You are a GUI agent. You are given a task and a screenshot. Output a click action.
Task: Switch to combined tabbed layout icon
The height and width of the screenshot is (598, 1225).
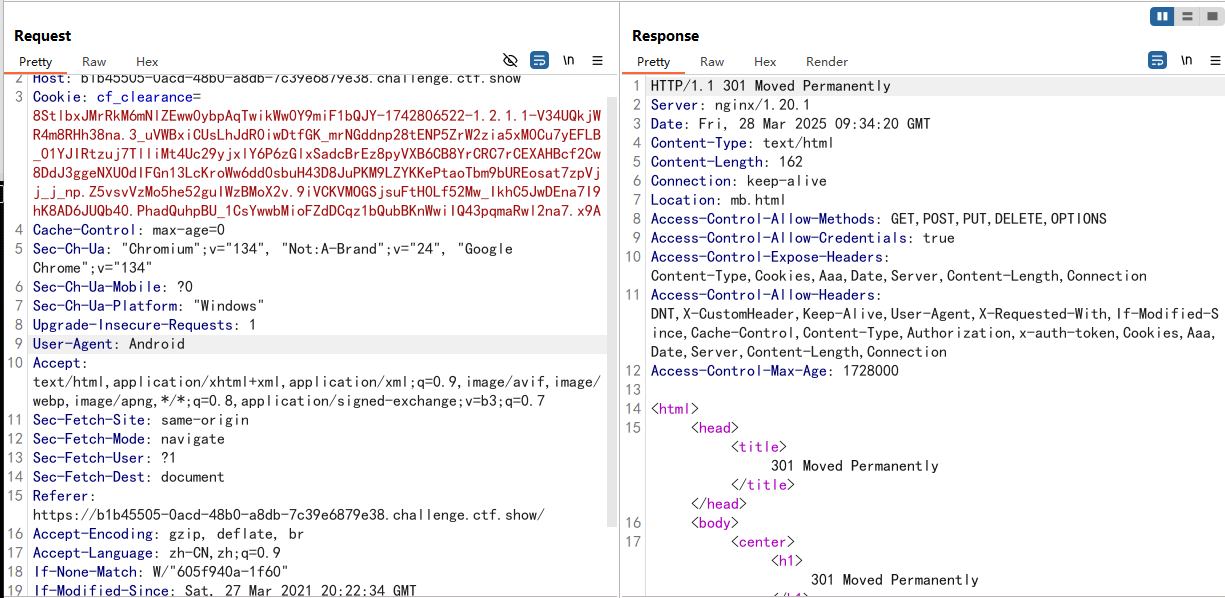click(1211, 16)
